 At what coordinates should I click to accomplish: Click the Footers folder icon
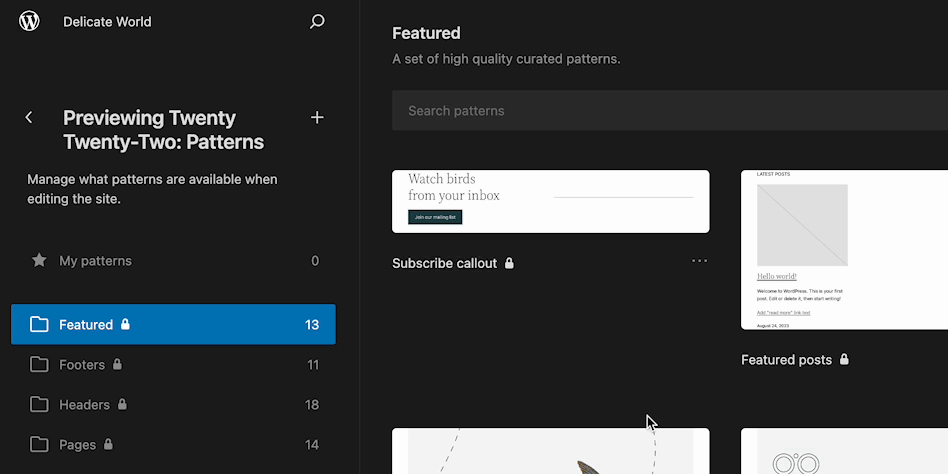39,365
